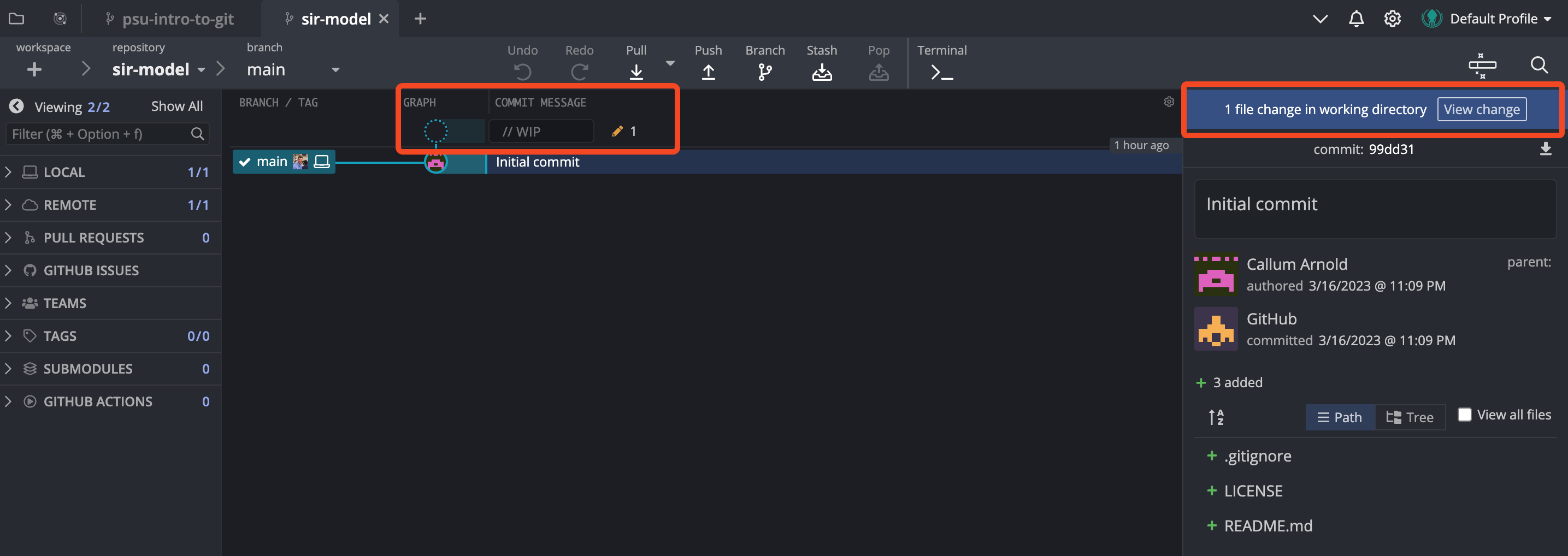Screen dimensions: 1568x556
Task: Switch file view to Tree
Action: coord(1410,417)
